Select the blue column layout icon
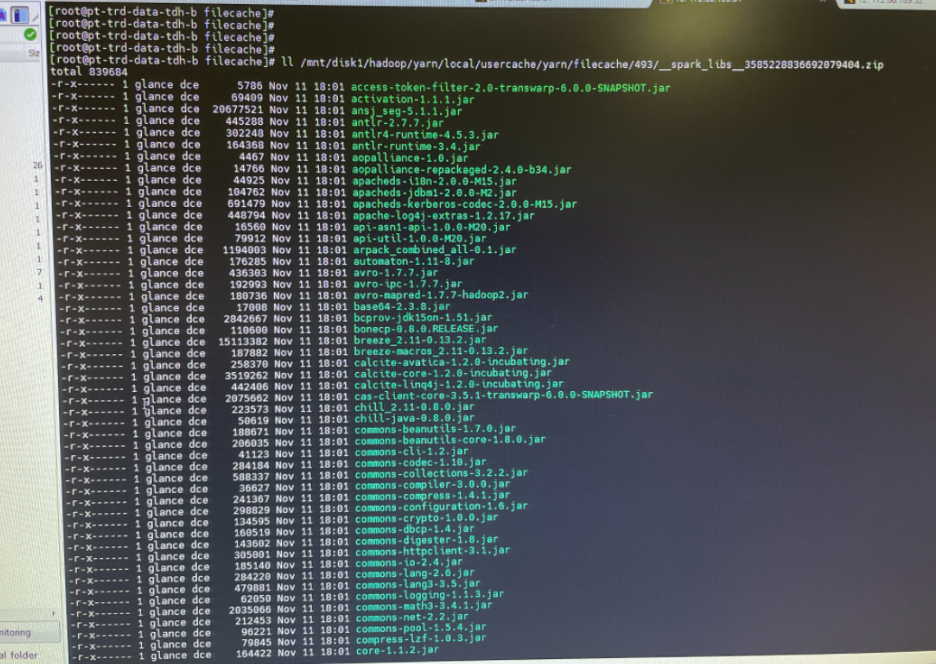 (x=20, y=15)
